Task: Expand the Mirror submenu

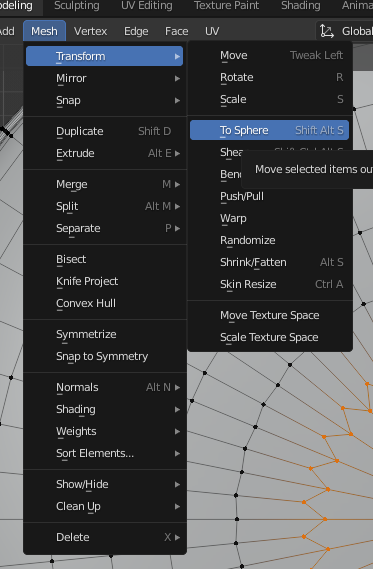Action: click(x=104, y=78)
